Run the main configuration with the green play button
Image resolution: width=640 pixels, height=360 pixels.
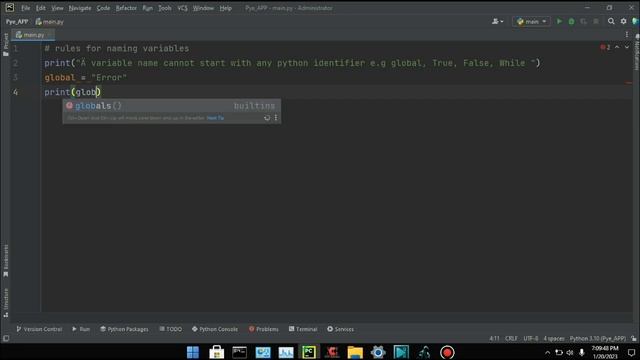pos(559,21)
